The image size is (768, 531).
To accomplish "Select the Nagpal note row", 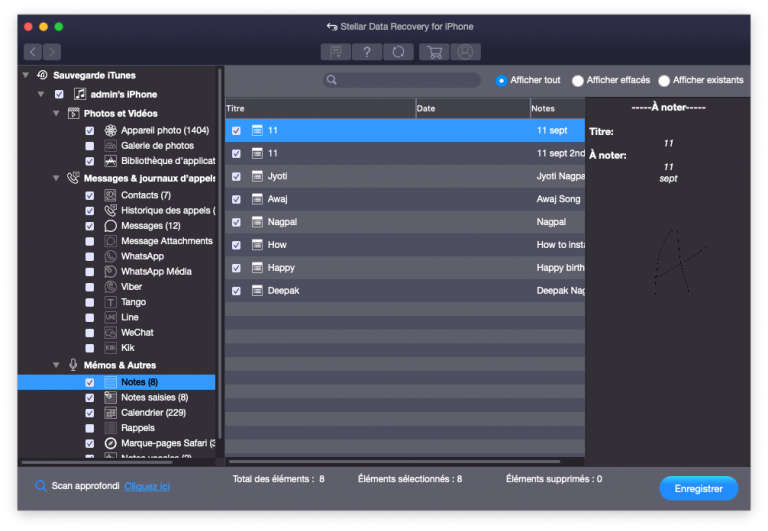I will tap(405, 222).
